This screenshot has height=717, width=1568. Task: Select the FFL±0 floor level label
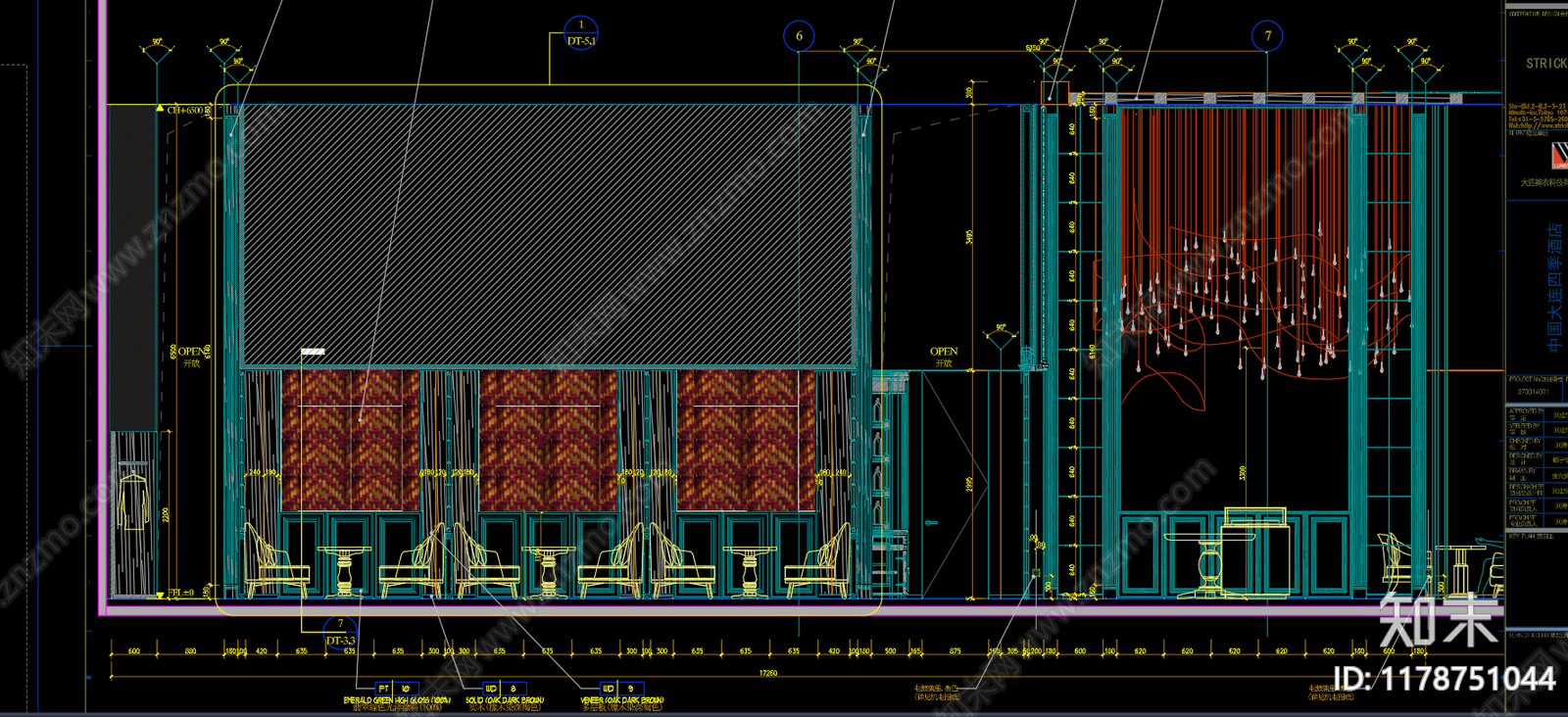[x=181, y=593]
